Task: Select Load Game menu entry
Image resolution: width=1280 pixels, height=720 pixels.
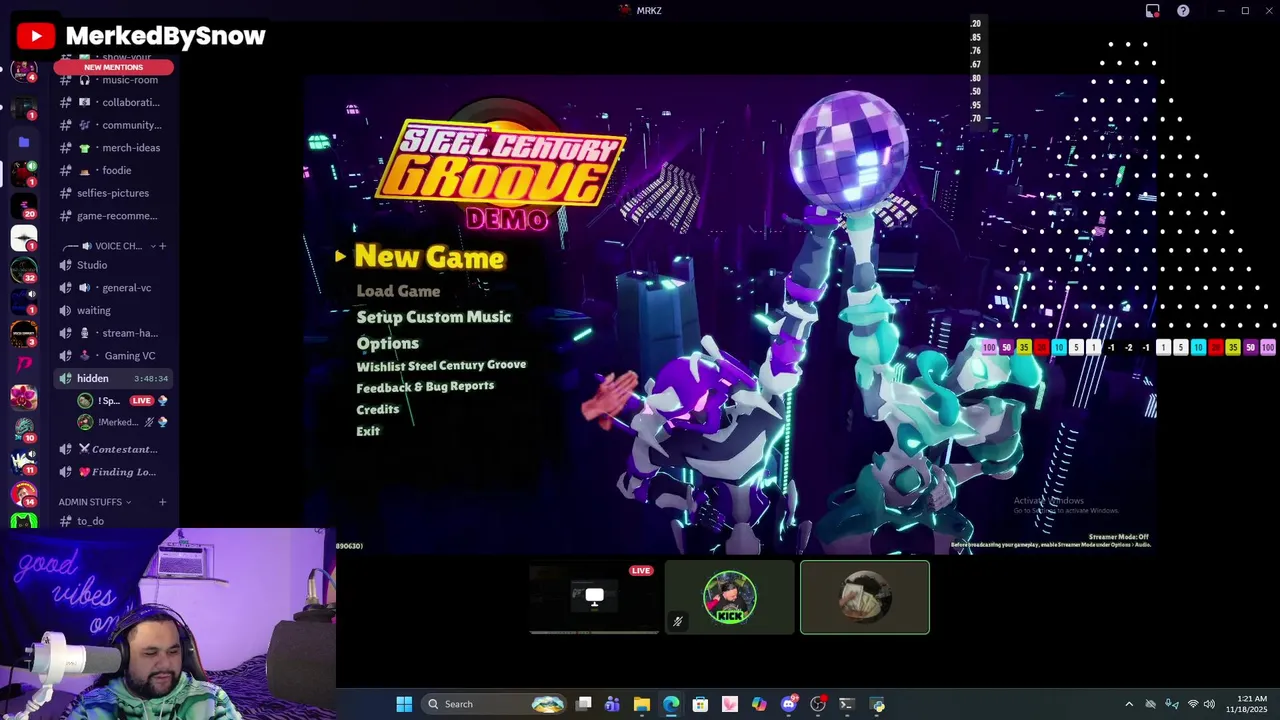Action: pos(398,291)
